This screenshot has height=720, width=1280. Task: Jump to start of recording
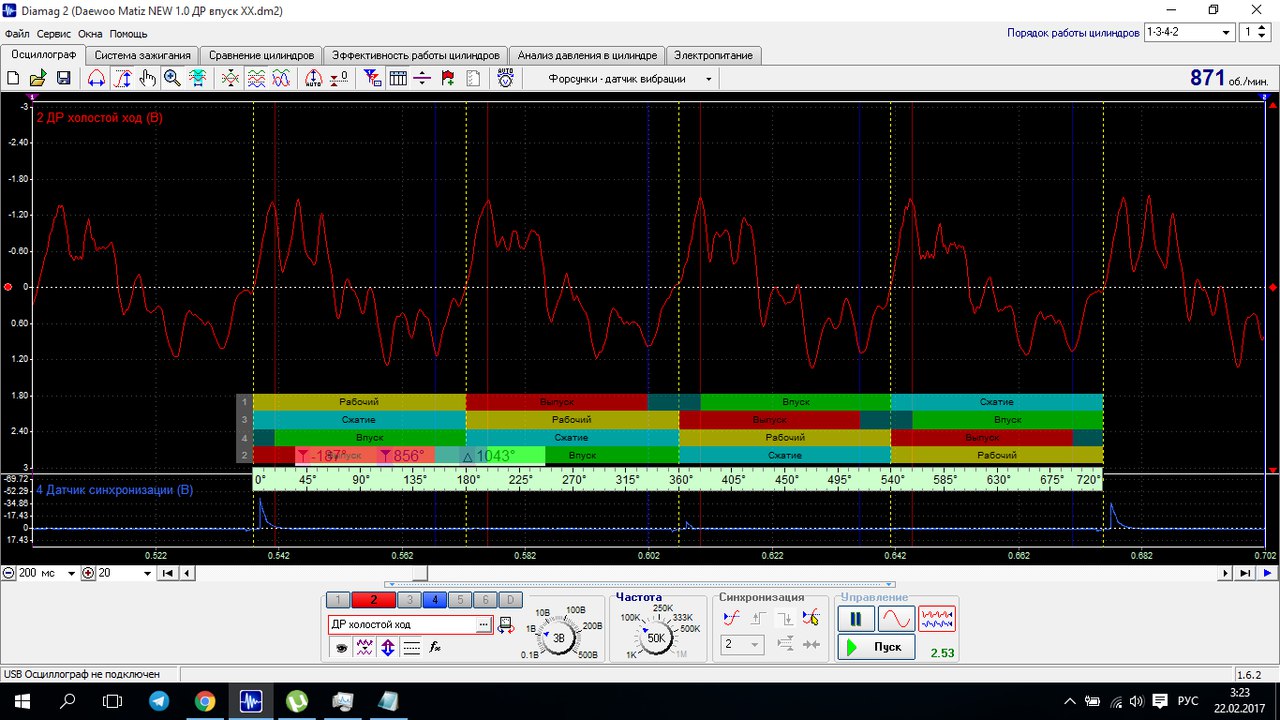(168, 573)
